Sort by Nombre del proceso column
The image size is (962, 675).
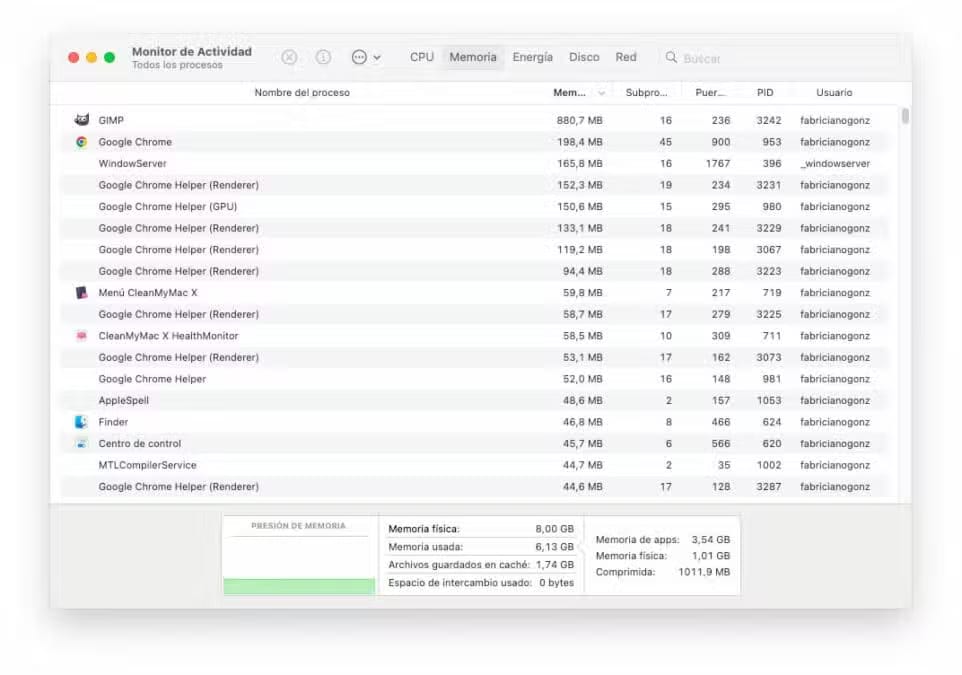tap(302, 93)
